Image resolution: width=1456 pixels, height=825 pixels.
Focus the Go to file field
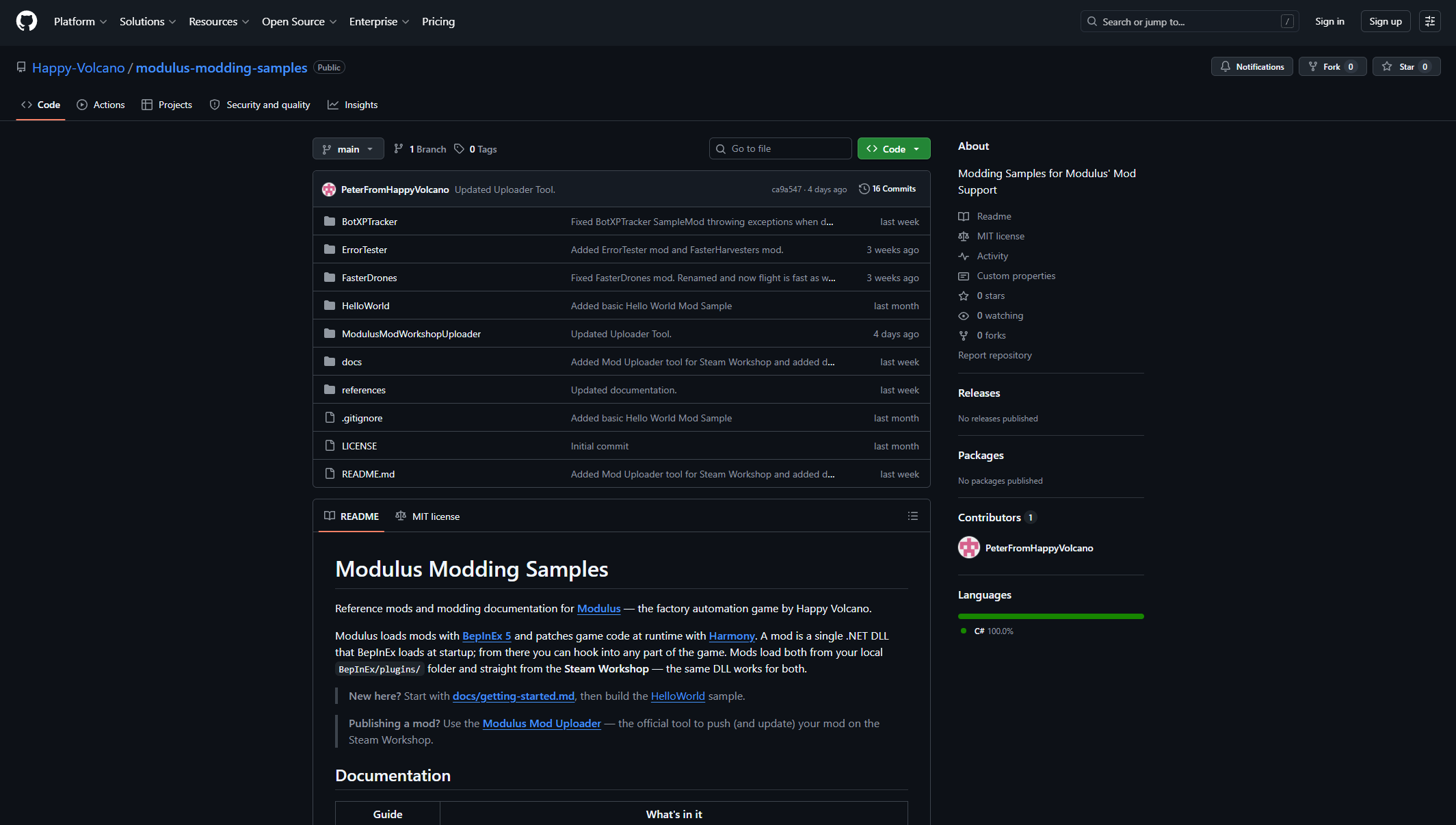coord(780,148)
